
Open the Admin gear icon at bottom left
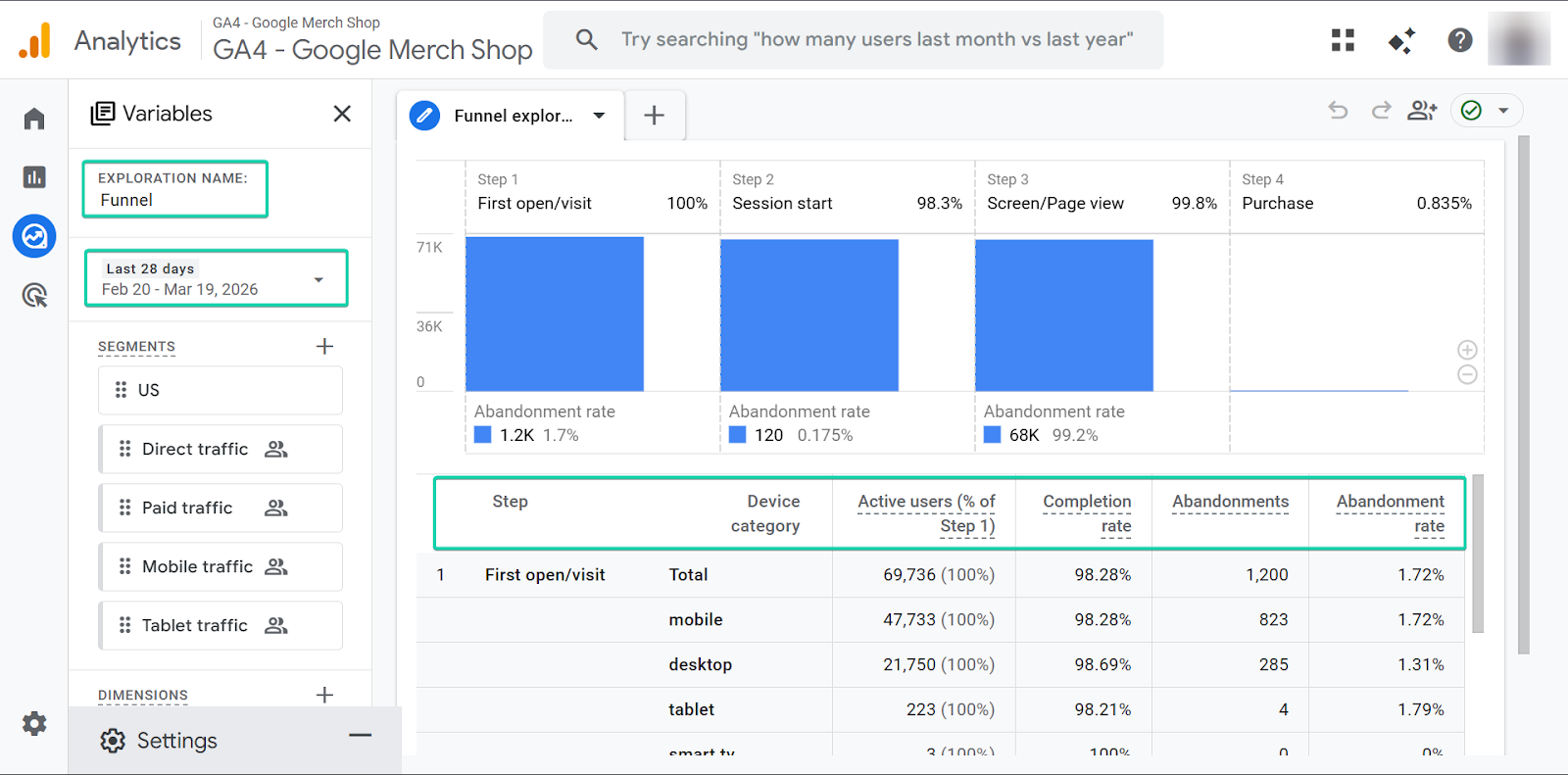click(34, 724)
